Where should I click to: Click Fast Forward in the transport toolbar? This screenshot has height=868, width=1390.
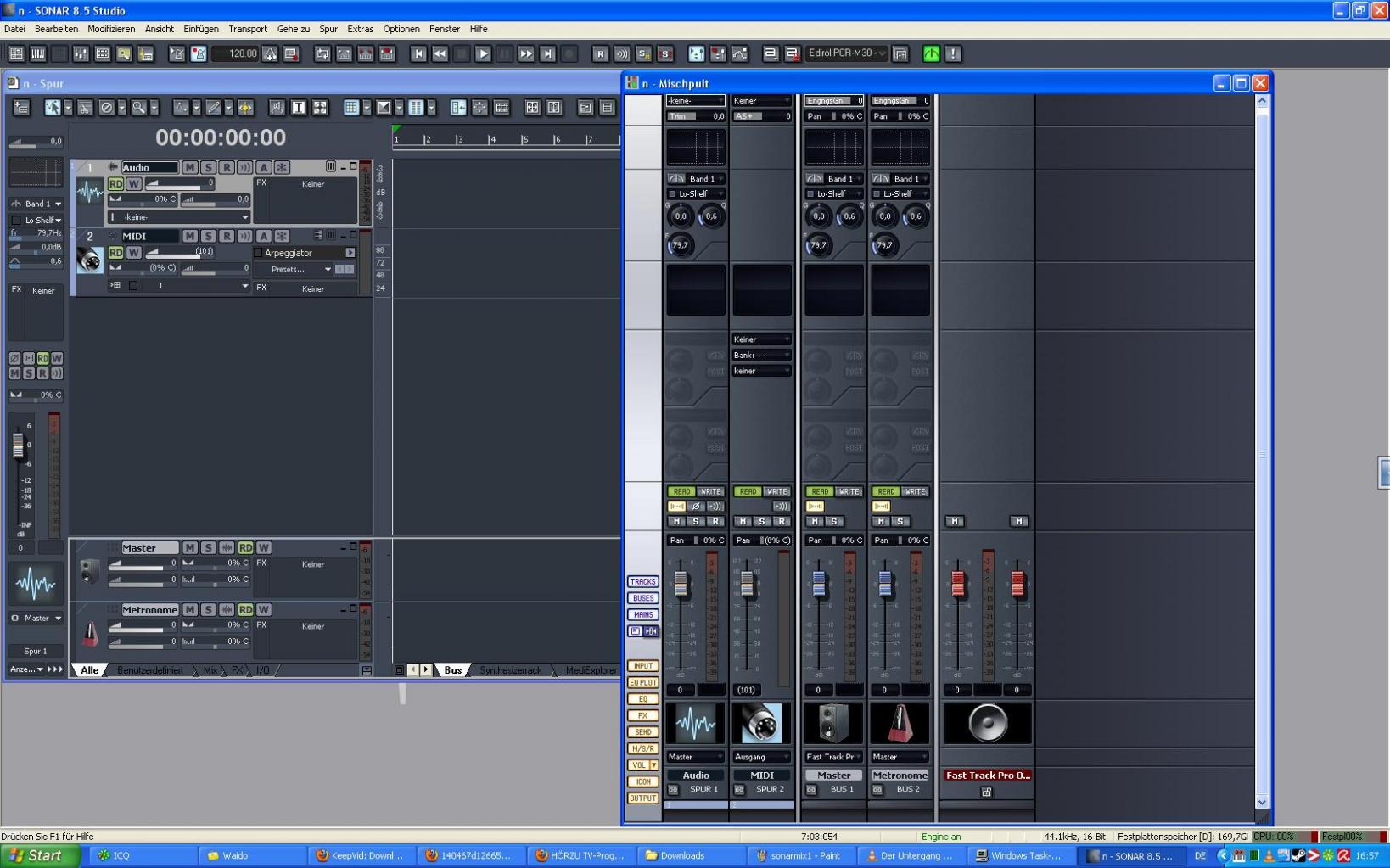pos(526,53)
